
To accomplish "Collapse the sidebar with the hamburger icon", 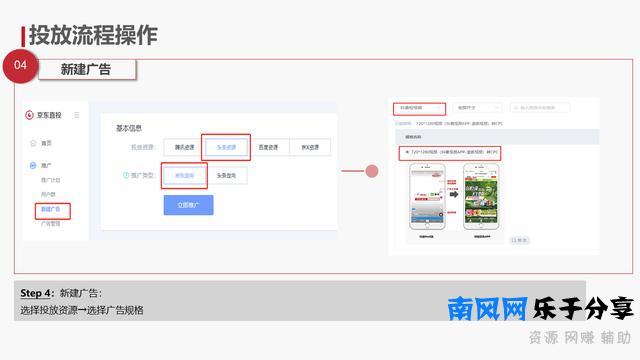I will [x=77, y=115].
